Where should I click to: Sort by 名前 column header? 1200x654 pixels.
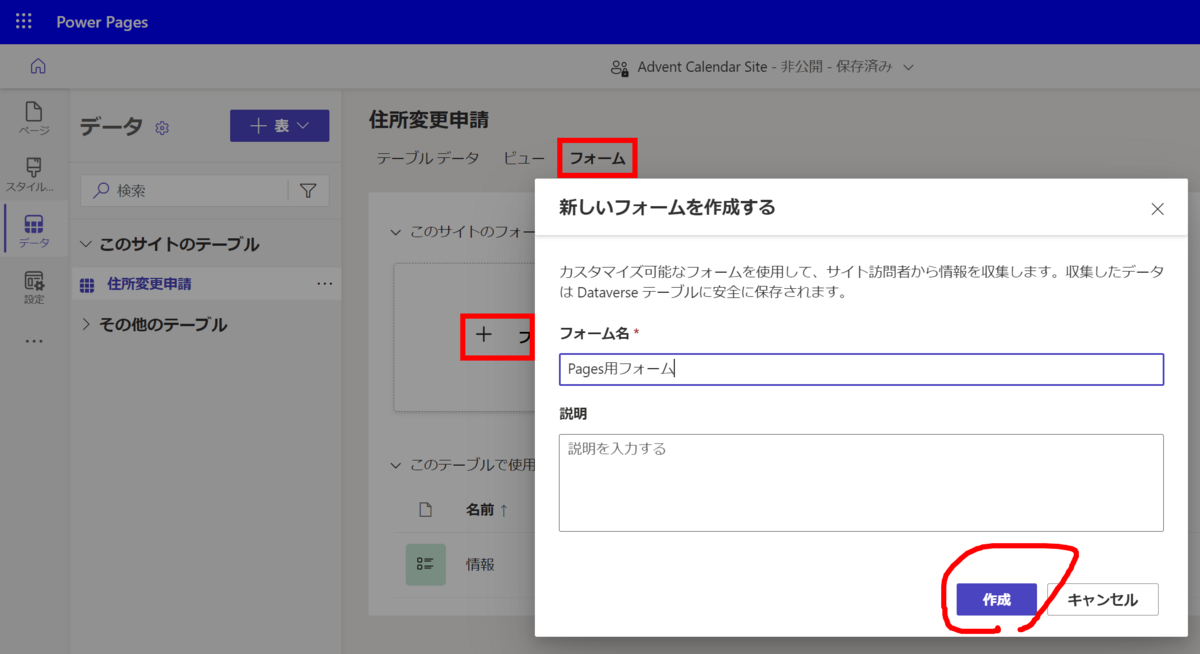pyautogui.click(x=486, y=510)
